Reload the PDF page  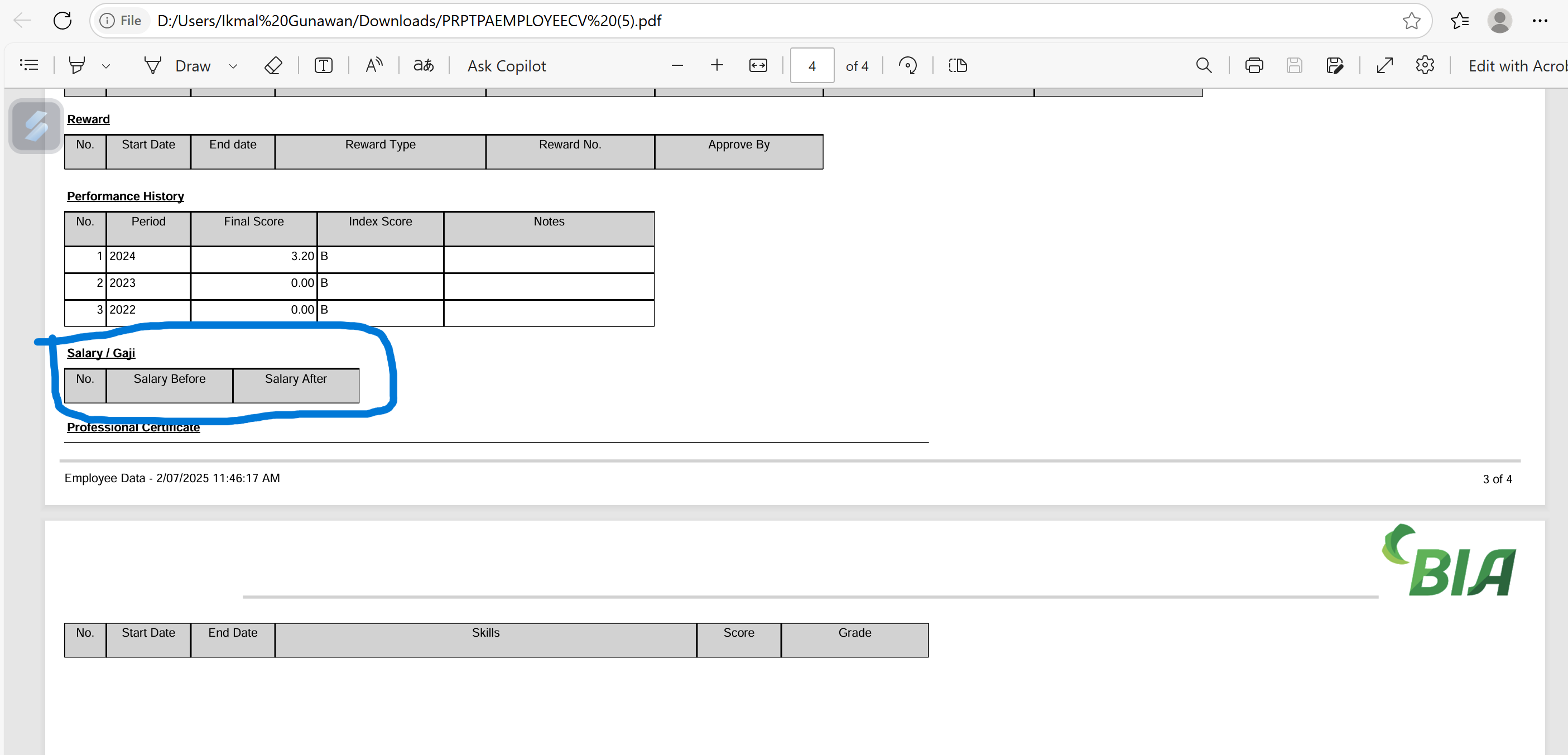[62, 21]
